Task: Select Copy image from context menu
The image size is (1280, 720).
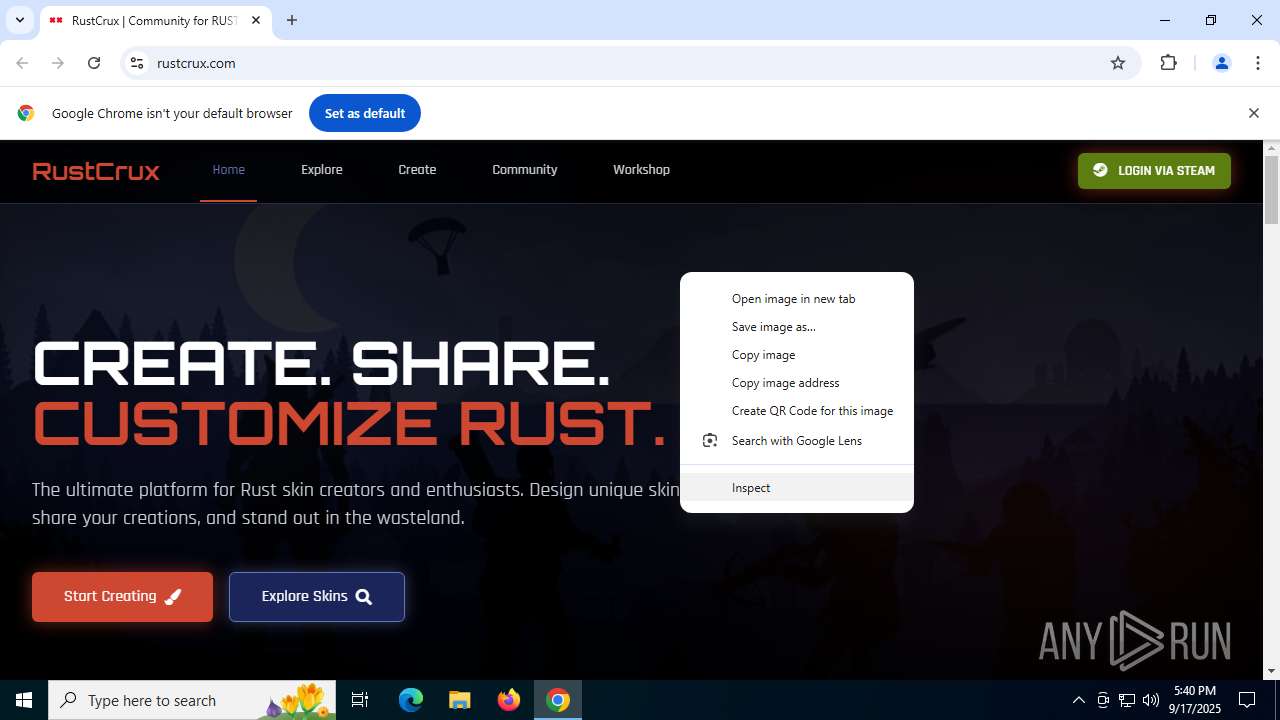Action: click(797, 355)
